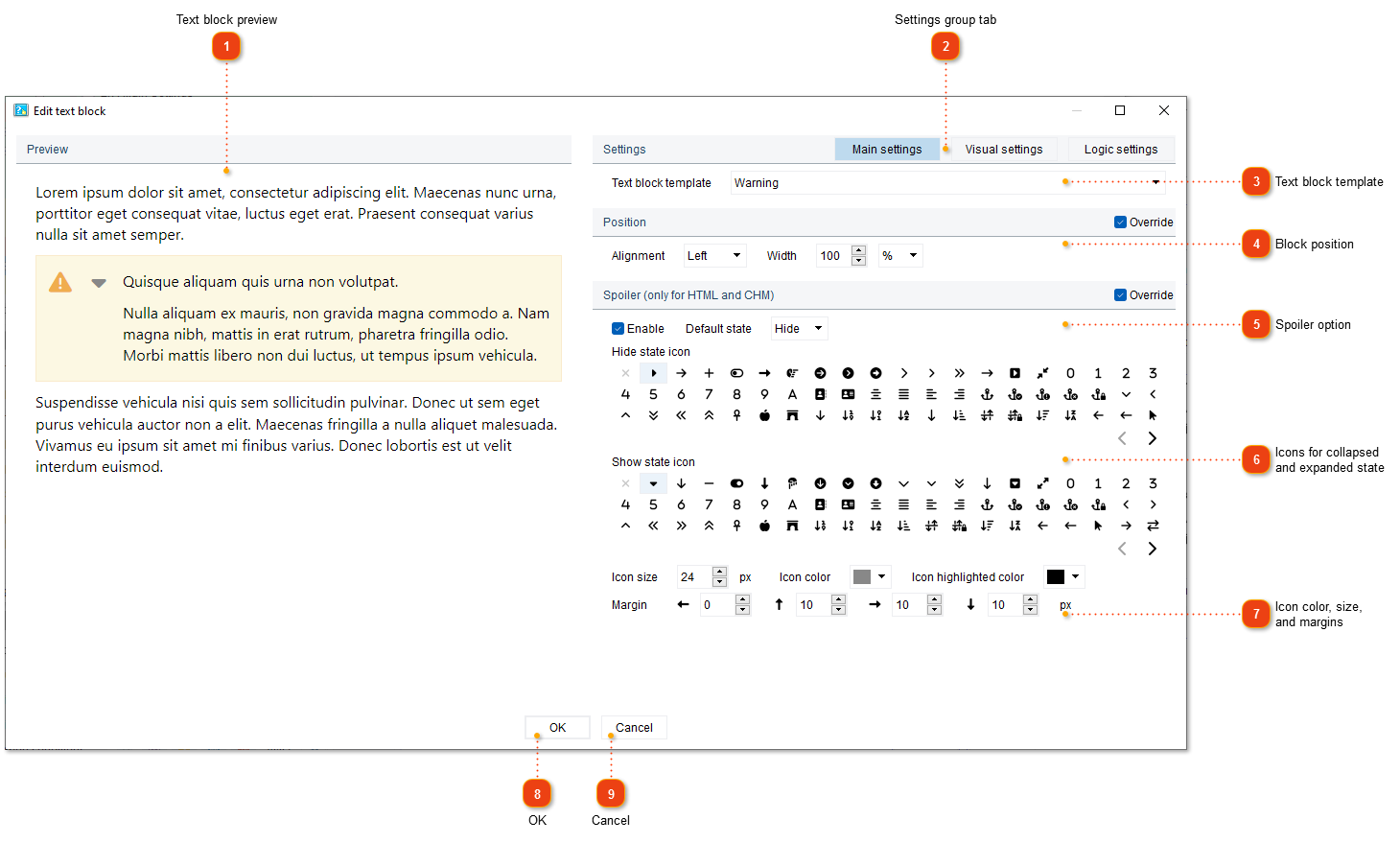Select the play-triangle Hide state icon
The width and height of the screenshot is (1400, 843).
(x=653, y=372)
